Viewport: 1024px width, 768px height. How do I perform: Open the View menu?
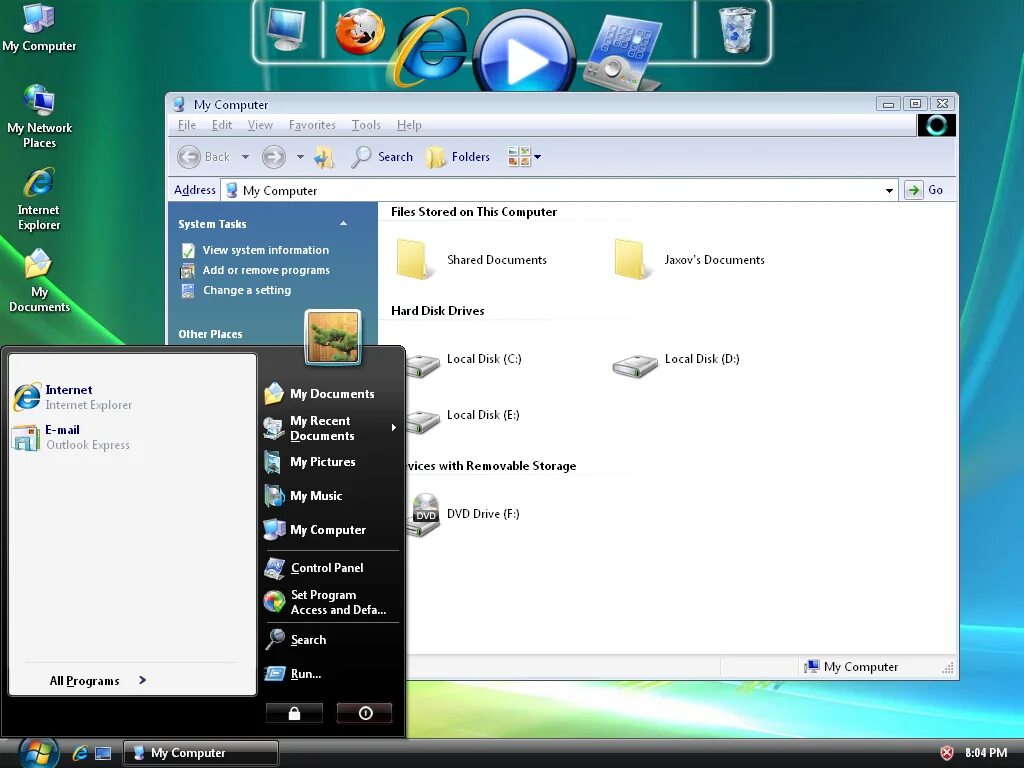coord(260,125)
